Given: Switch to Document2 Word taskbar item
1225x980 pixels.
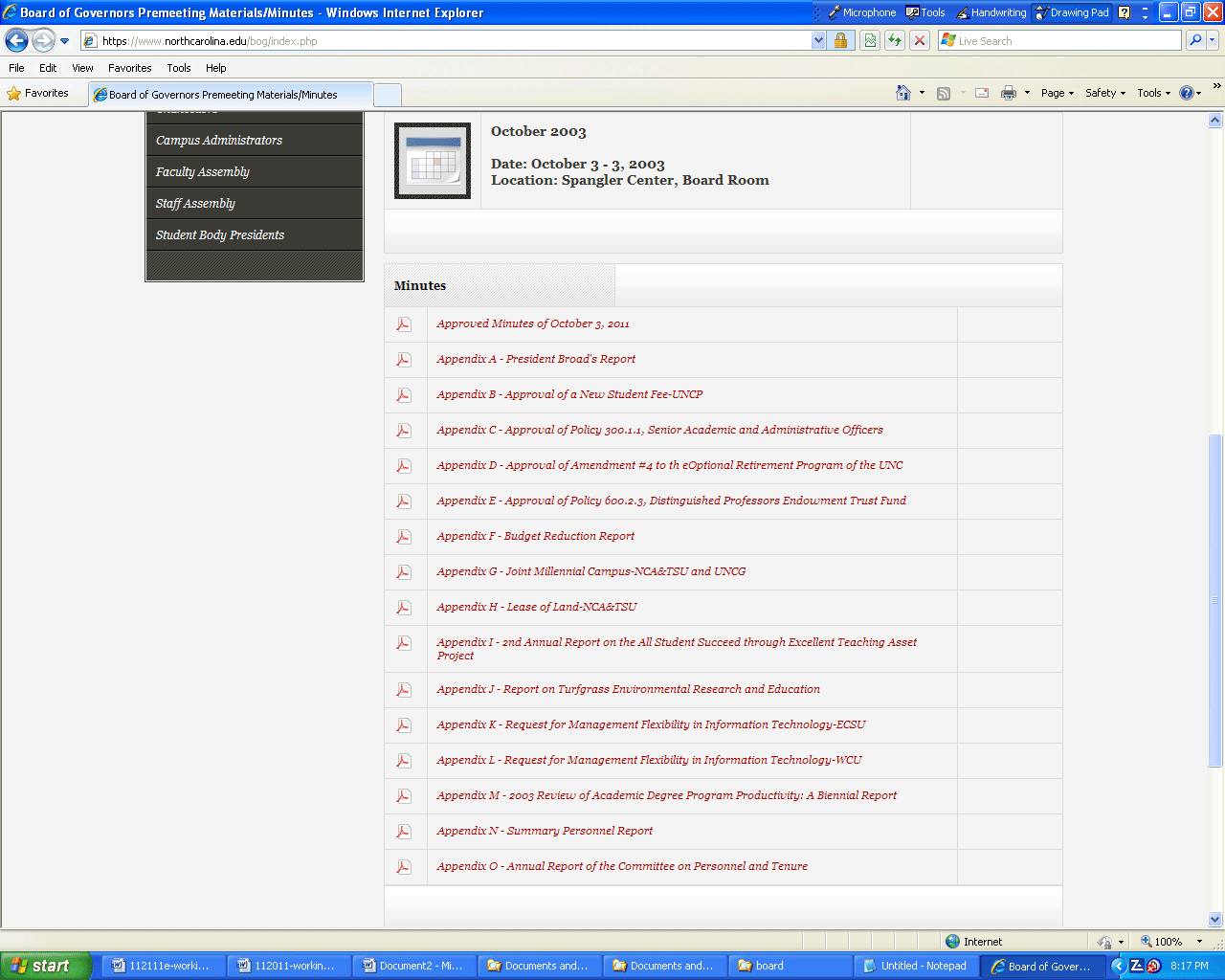Looking at the screenshot, I should [x=414, y=966].
